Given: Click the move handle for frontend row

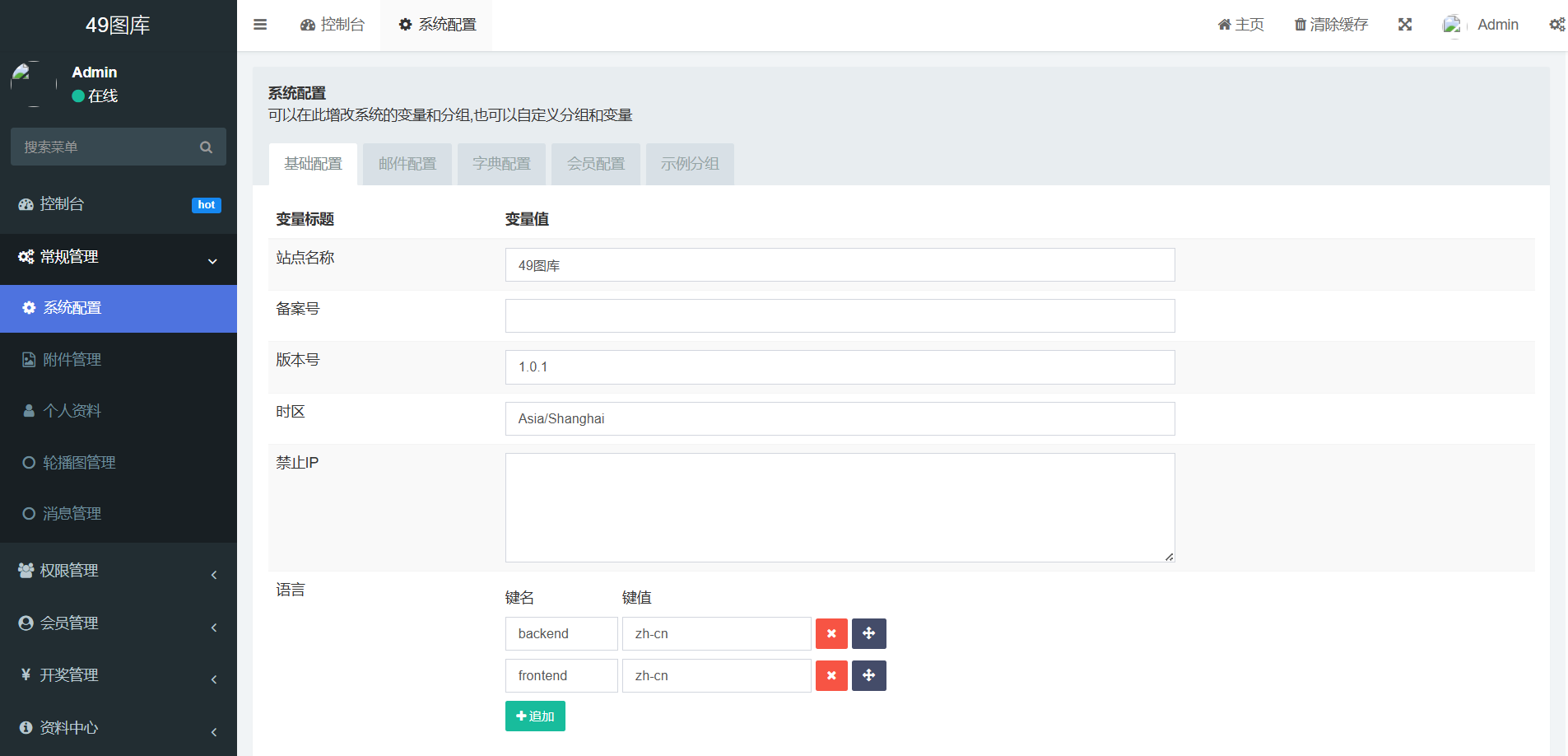Looking at the screenshot, I should click(x=868, y=676).
